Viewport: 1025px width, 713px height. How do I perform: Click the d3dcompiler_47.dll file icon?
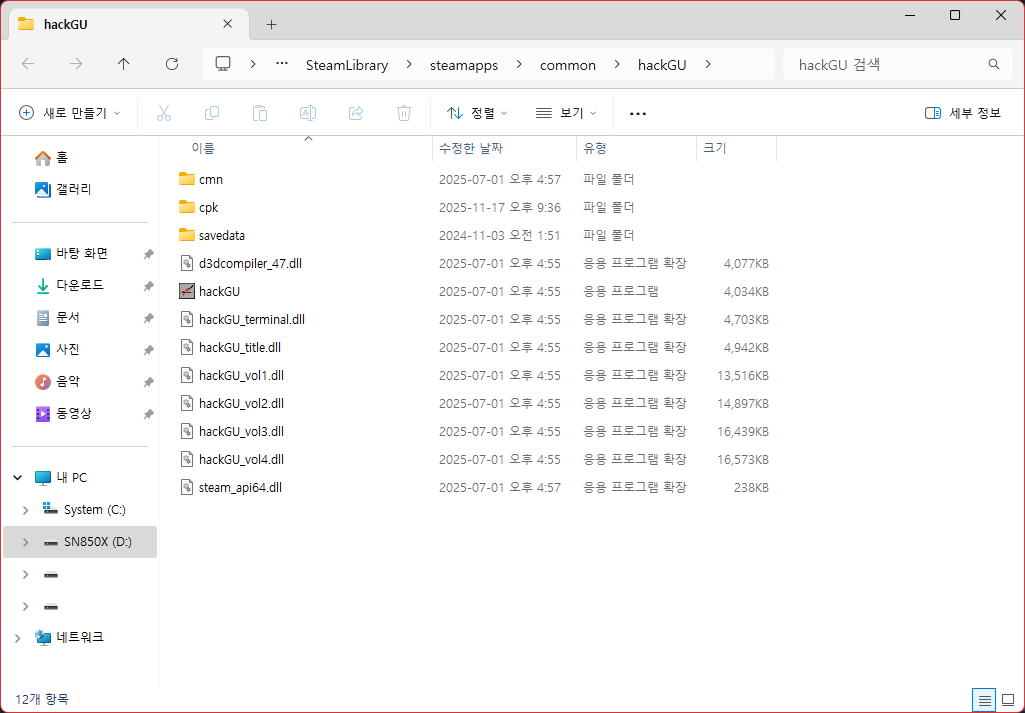click(187, 263)
